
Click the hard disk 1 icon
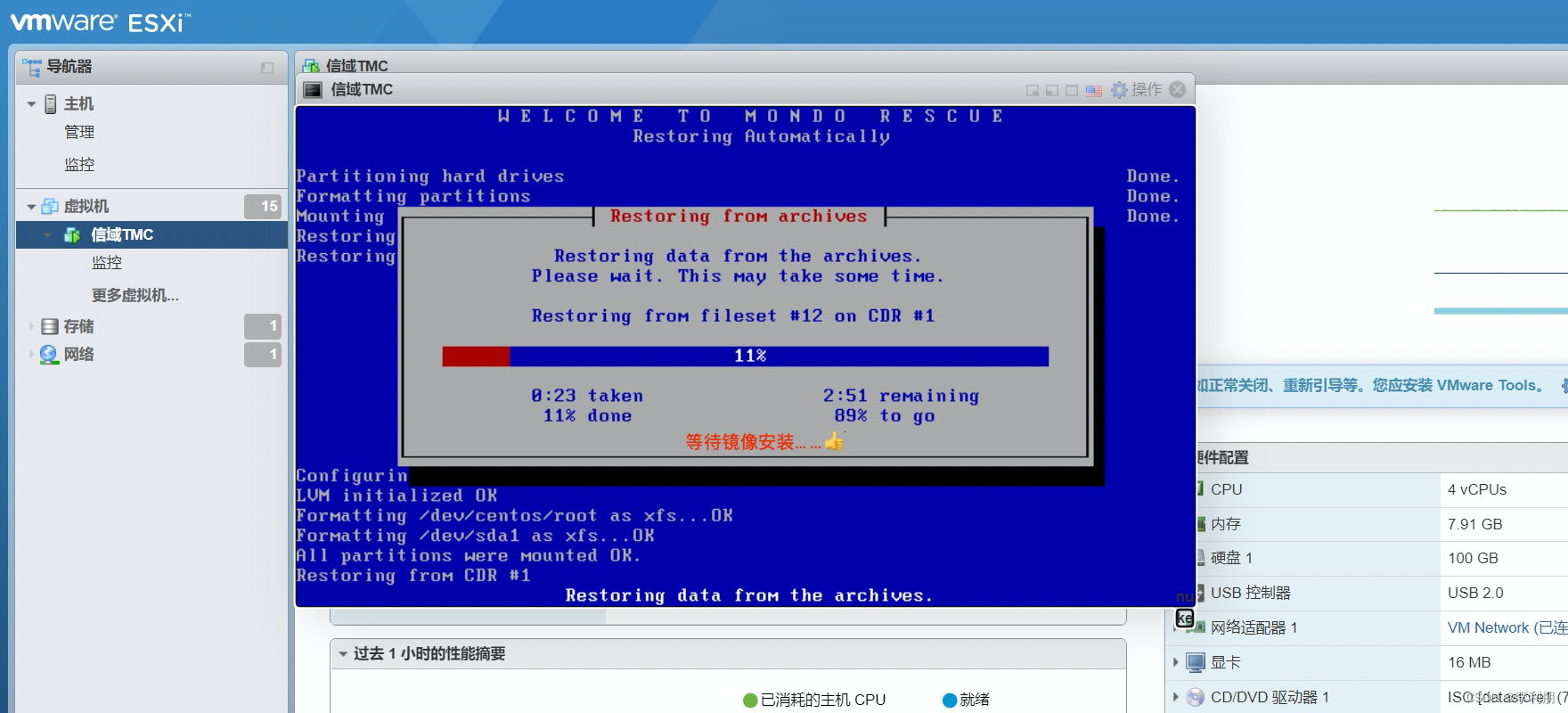pos(1201,558)
